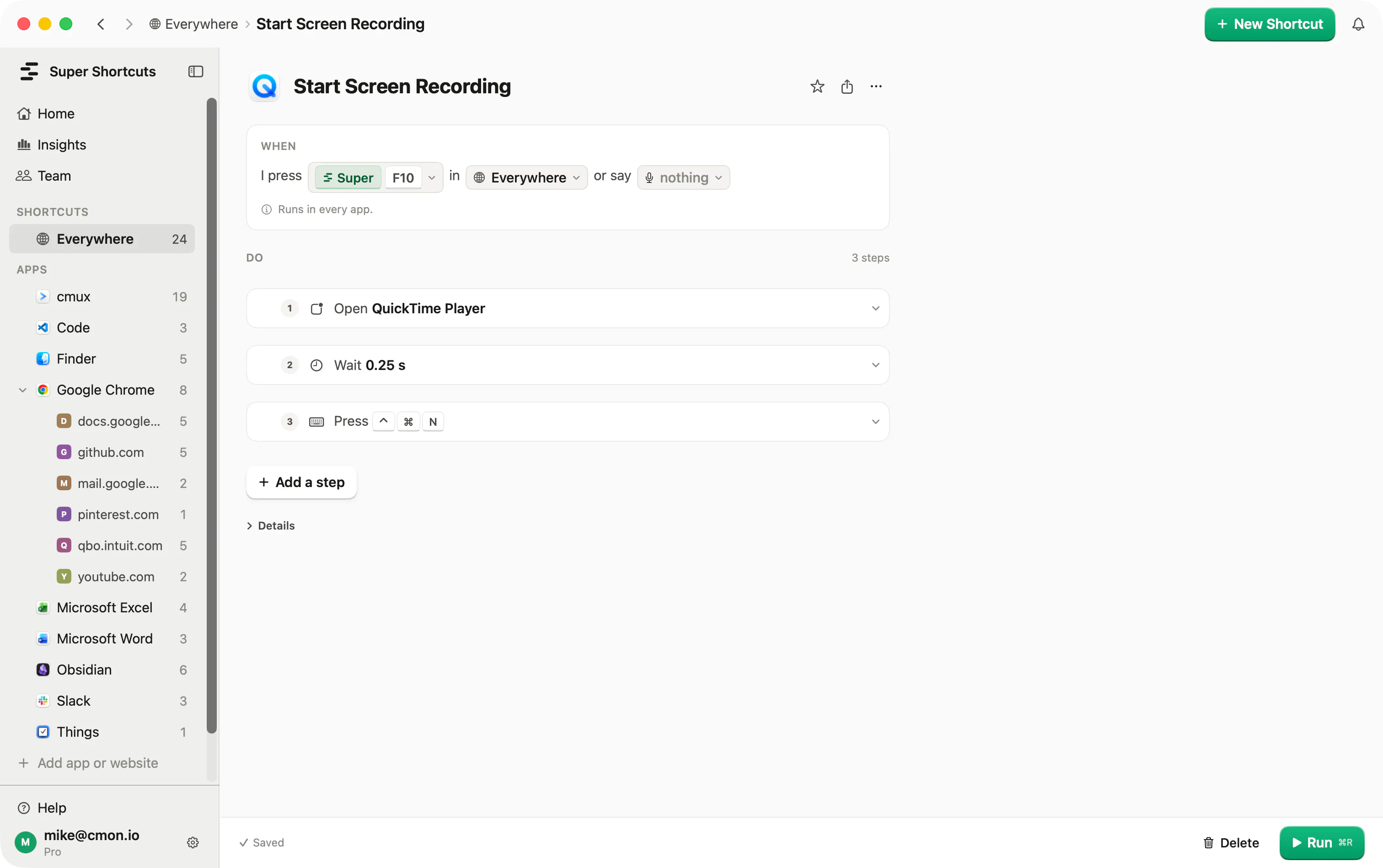Click the QuickTime shortcut icon
The height and width of the screenshot is (868, 1383).
pyautogui.click(x=264, y=86)
